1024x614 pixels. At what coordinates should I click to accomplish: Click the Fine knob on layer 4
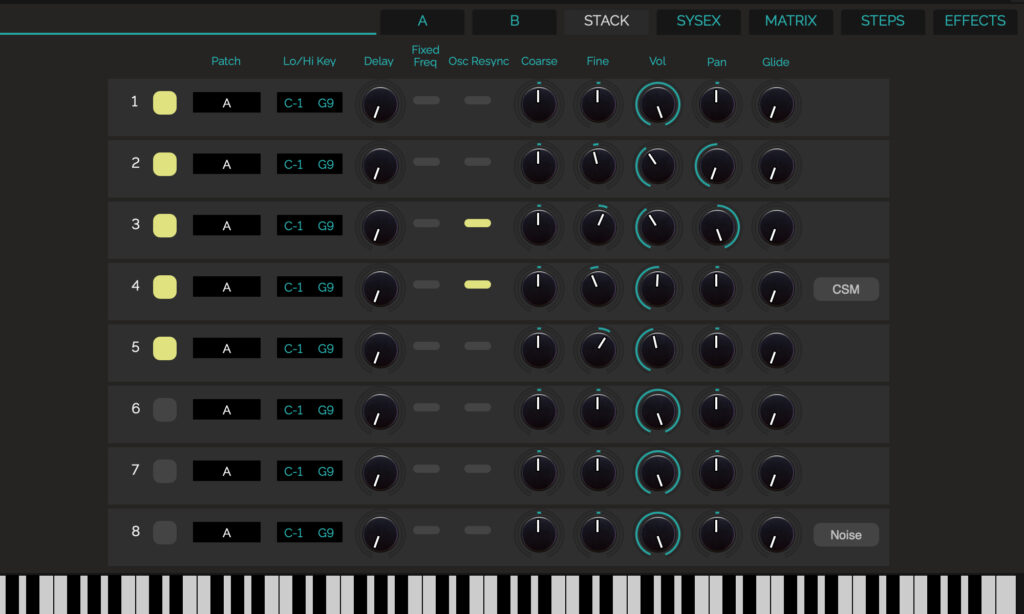(x=598, y=289)
